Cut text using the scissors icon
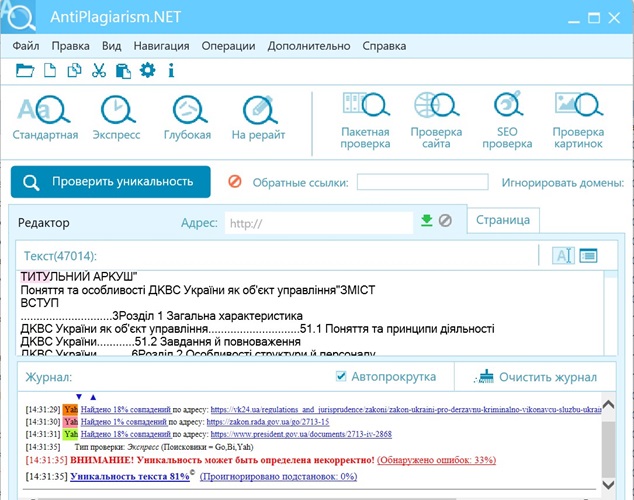 [99, 71]
